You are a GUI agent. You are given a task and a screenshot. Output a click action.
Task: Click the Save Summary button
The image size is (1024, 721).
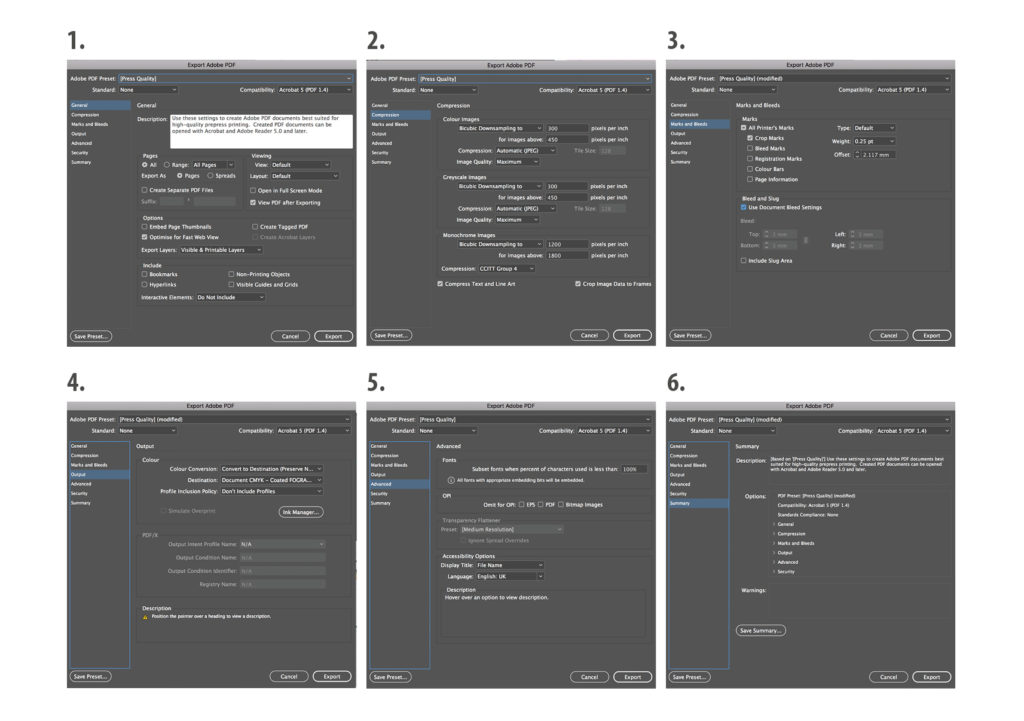coord(761,630)
